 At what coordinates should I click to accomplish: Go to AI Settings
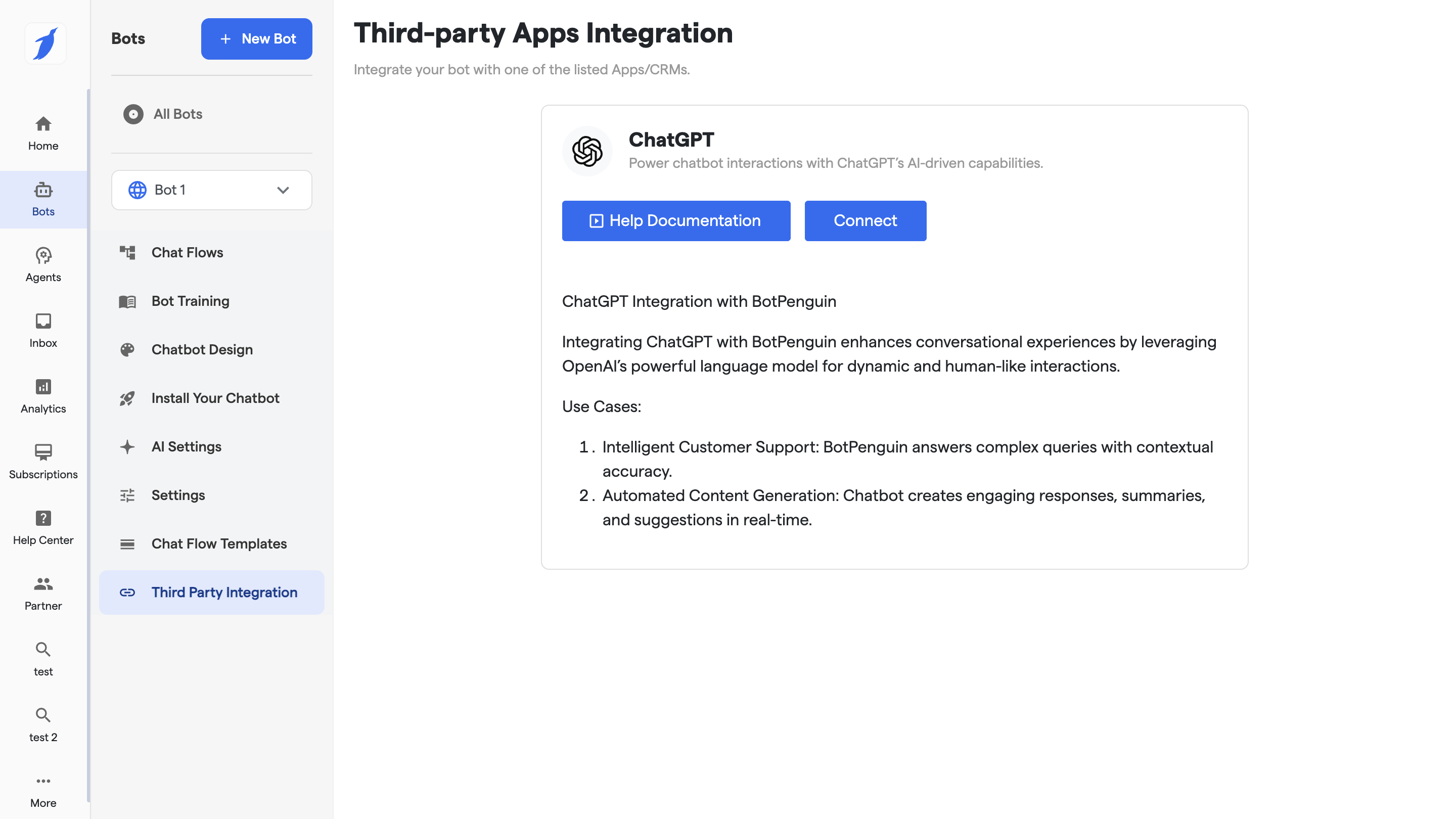186,446
